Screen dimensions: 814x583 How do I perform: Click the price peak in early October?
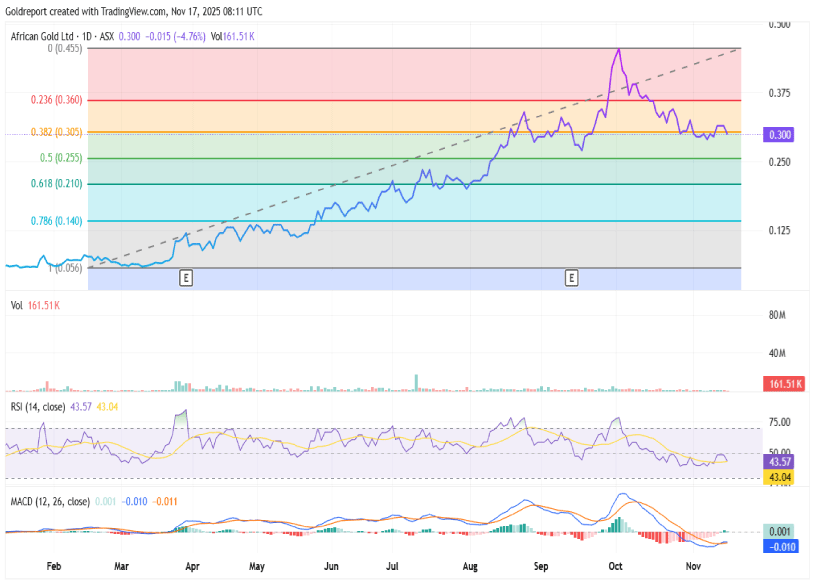coord(618,49)
